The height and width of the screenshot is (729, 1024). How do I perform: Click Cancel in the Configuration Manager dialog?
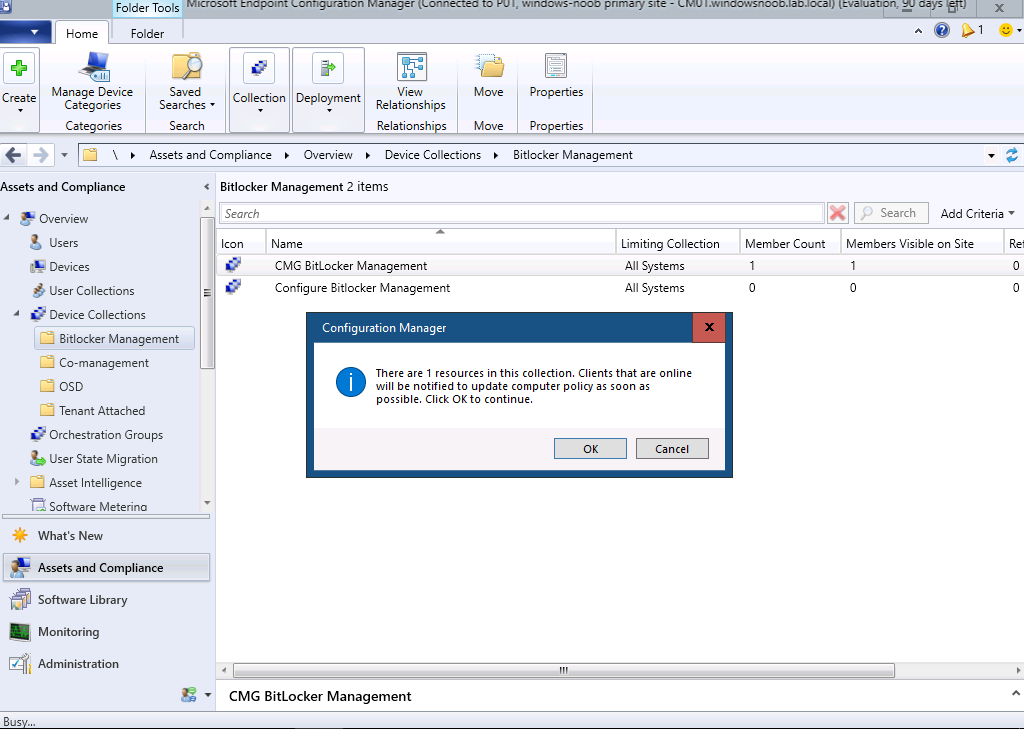tap(672, 449)
